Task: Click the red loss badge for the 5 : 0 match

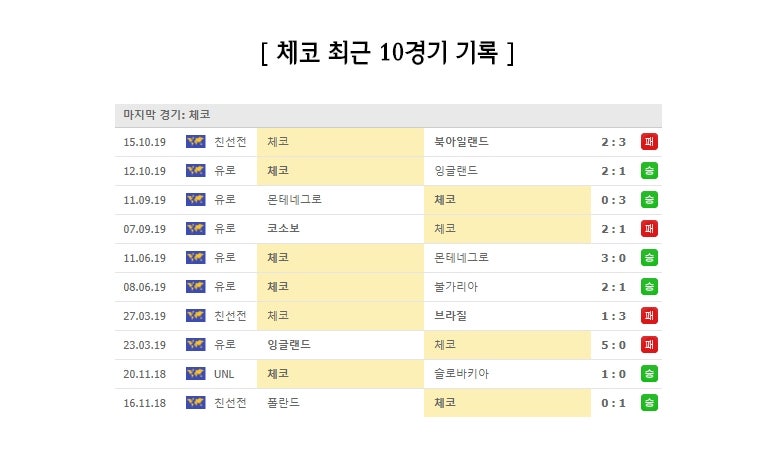Action: (650, 345)
